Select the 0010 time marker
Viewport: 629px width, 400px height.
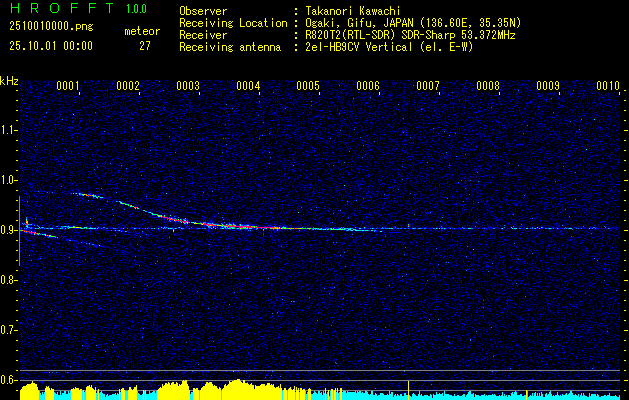(608, 86)
